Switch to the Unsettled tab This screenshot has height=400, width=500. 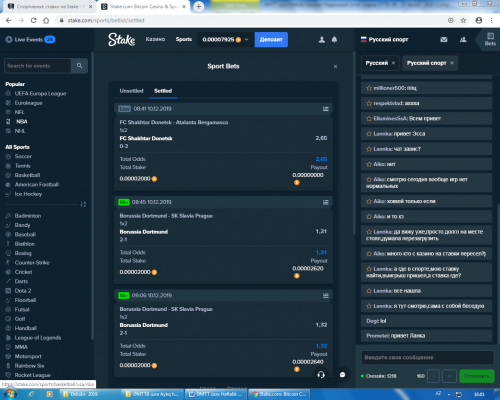coord(131,91)
